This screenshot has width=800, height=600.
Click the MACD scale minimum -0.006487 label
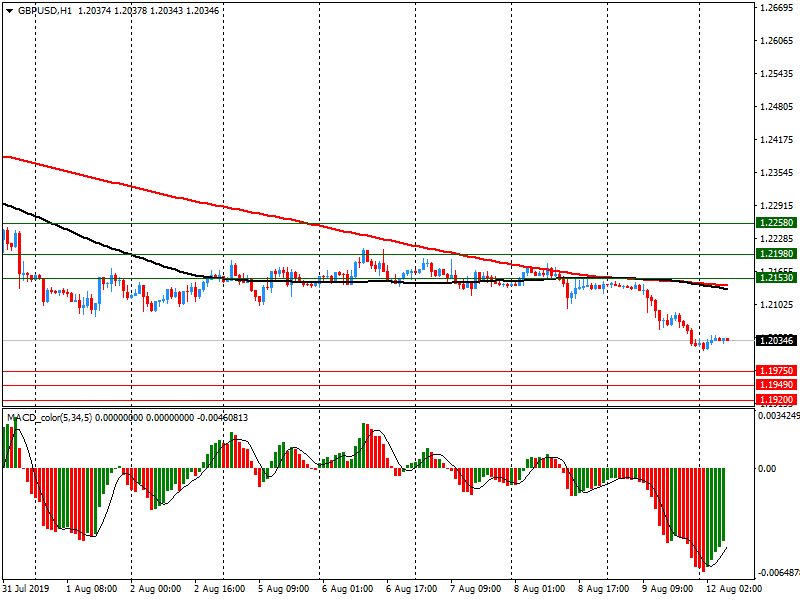pos(779,572)
